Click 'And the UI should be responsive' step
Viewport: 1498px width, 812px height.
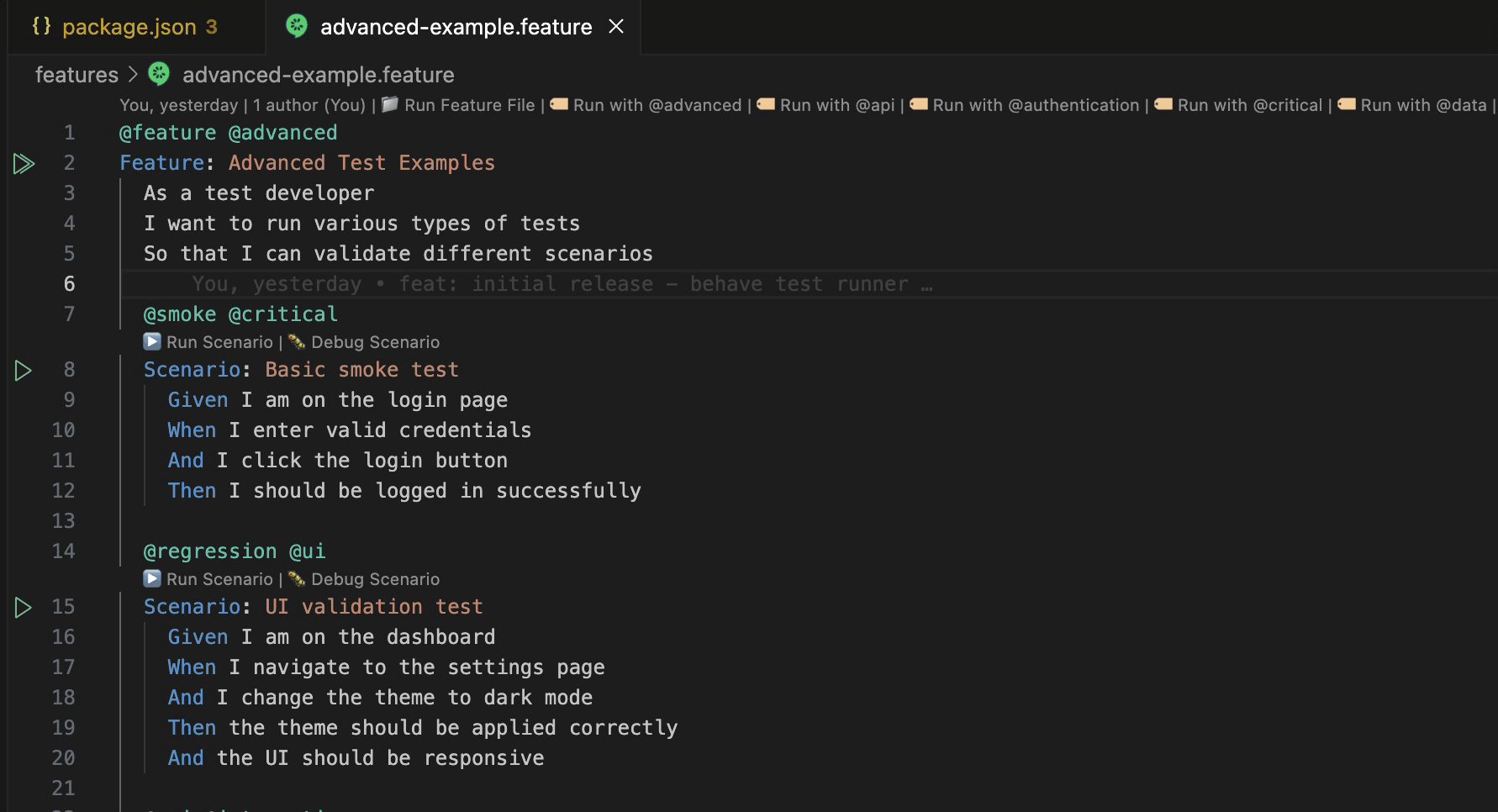tap(356, 758)
